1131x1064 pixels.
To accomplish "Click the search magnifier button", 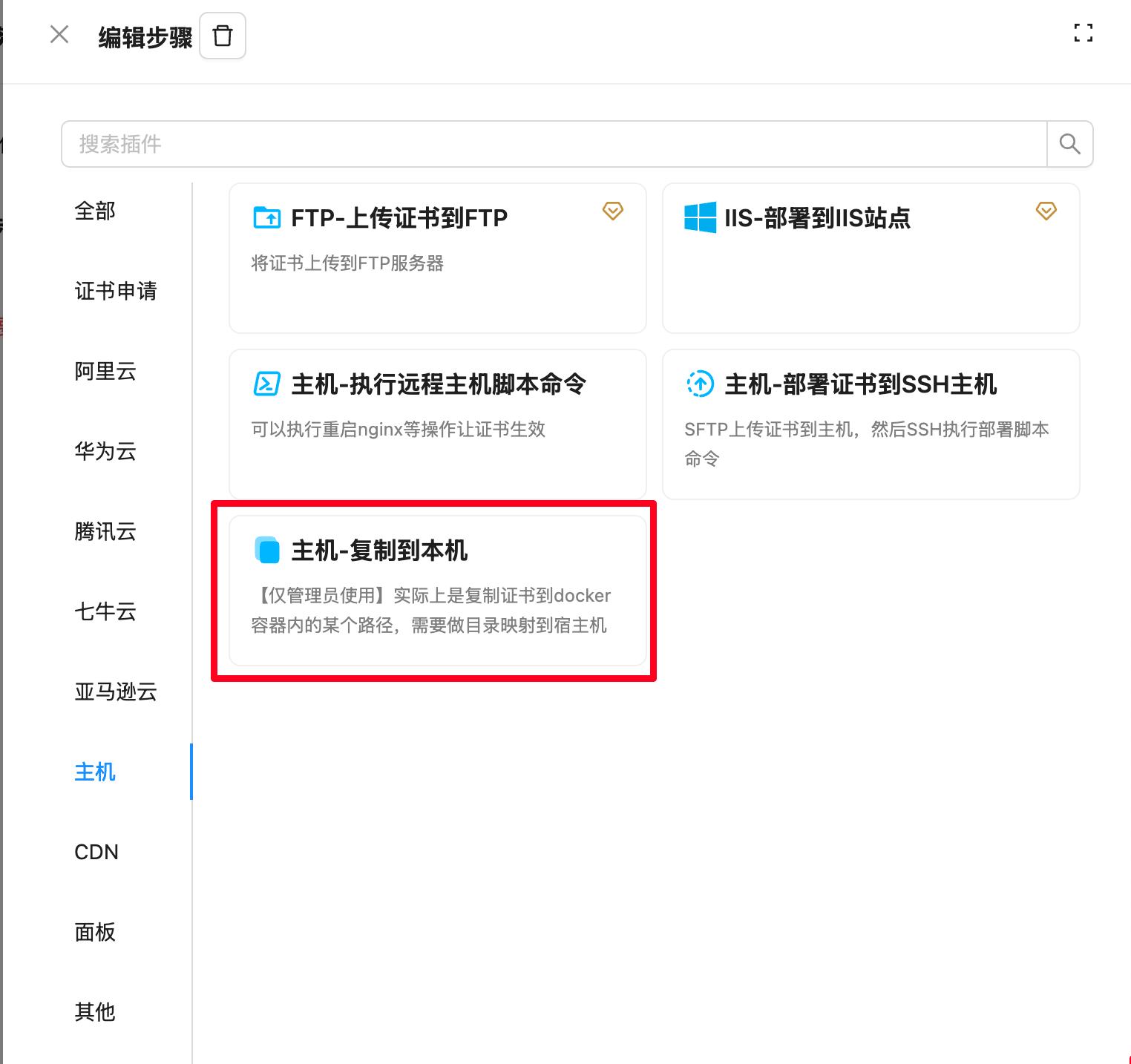I will (1069, 144).
